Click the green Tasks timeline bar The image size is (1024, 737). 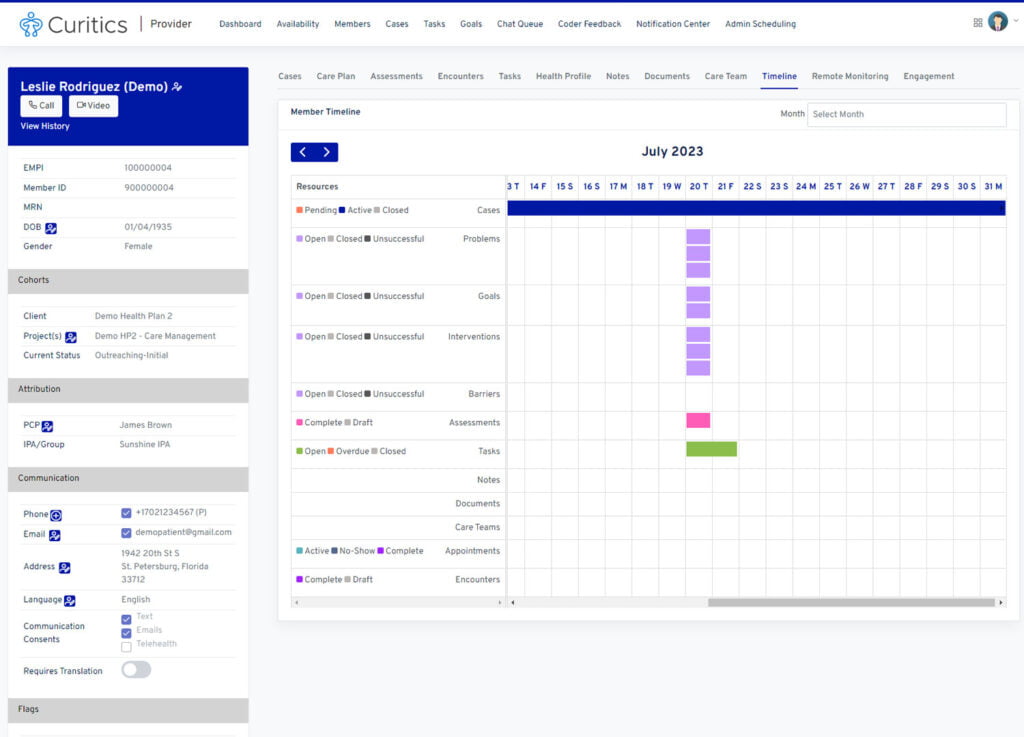click(x=711, y=449)
